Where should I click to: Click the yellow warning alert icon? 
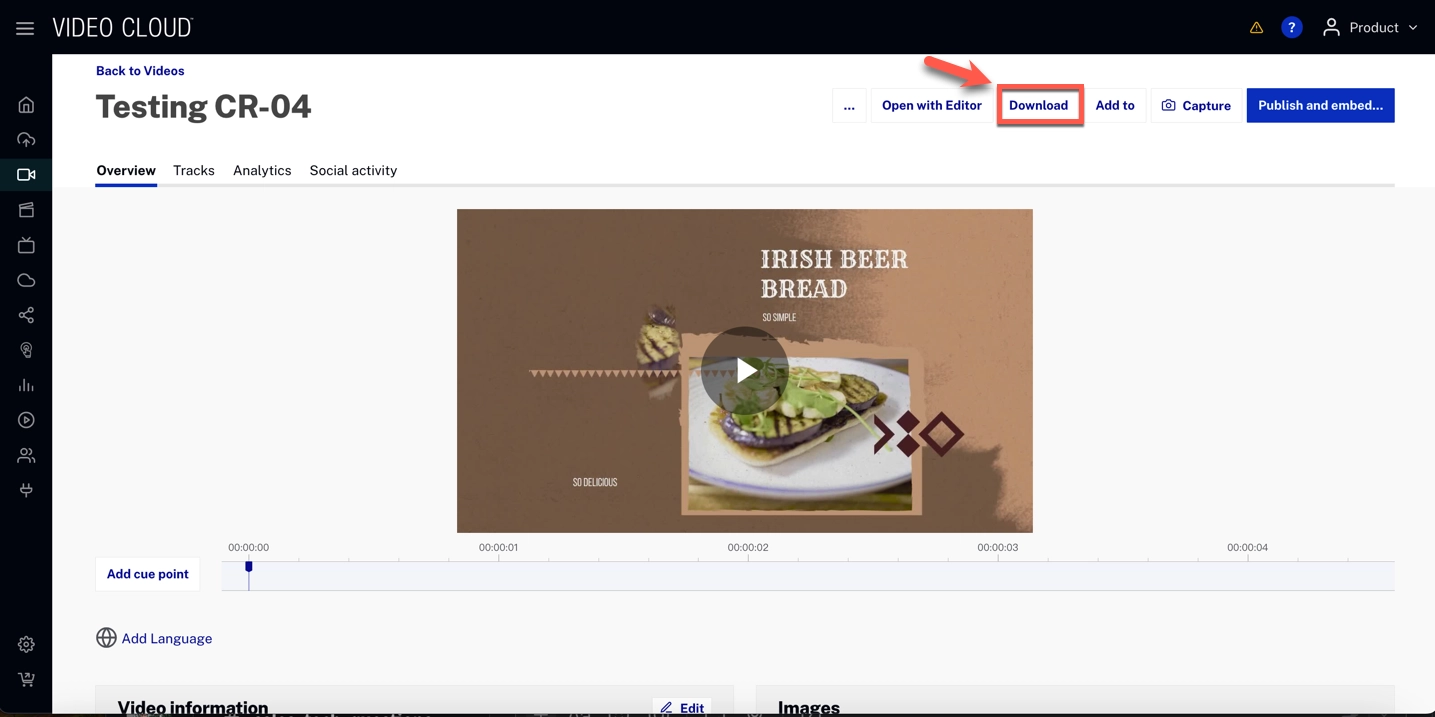(x=1256, y=28)
